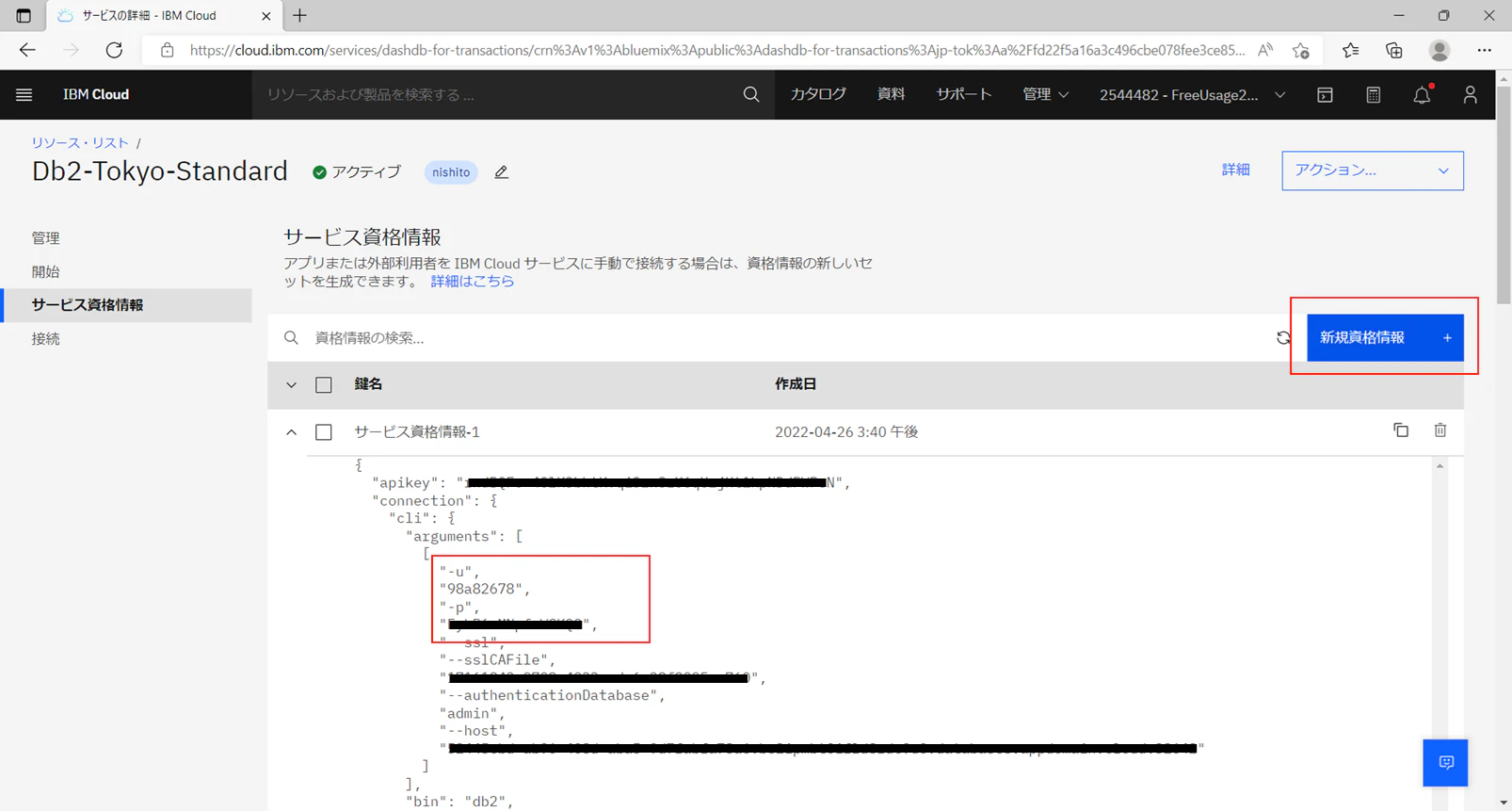1512x811 pixels.
Task: Delete サービス資格情報-1 with trash icon
Action: [x=1440, y=430]
